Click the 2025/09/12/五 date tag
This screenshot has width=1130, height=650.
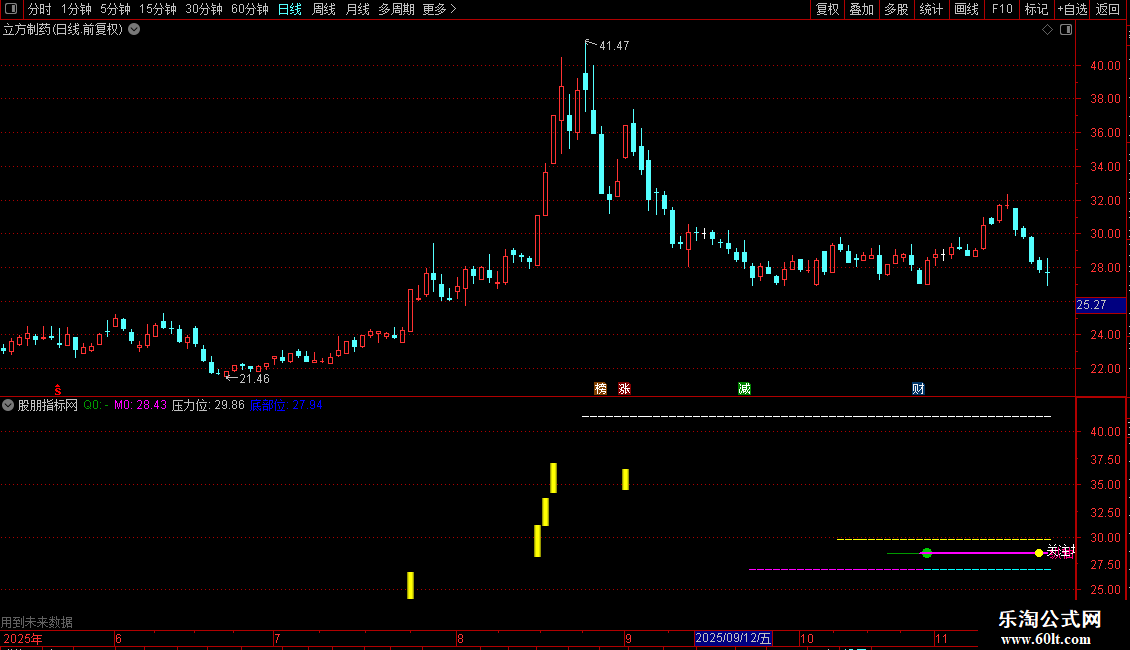(x=733, y=638)
